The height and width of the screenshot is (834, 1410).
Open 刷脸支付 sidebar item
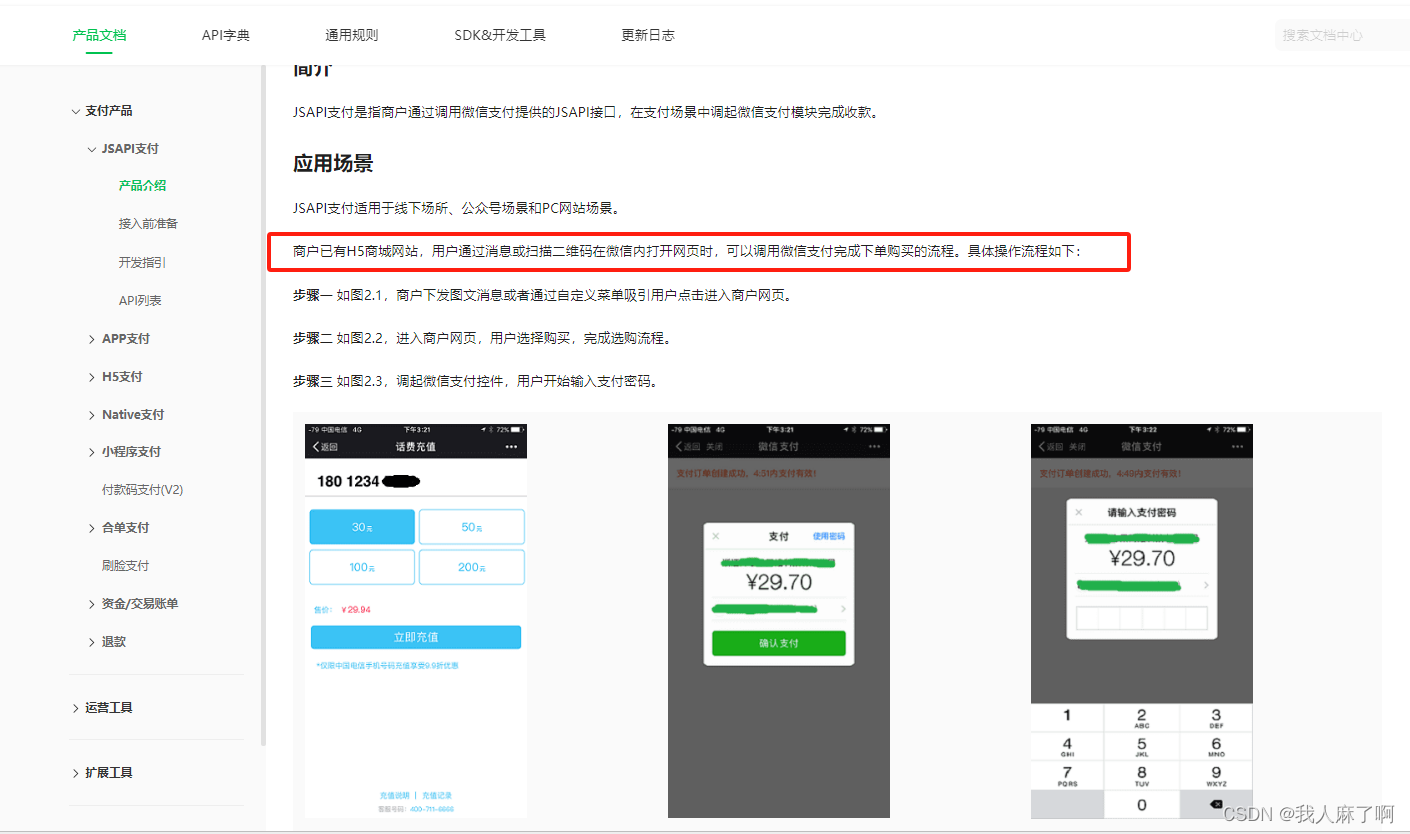pos(125,566)
